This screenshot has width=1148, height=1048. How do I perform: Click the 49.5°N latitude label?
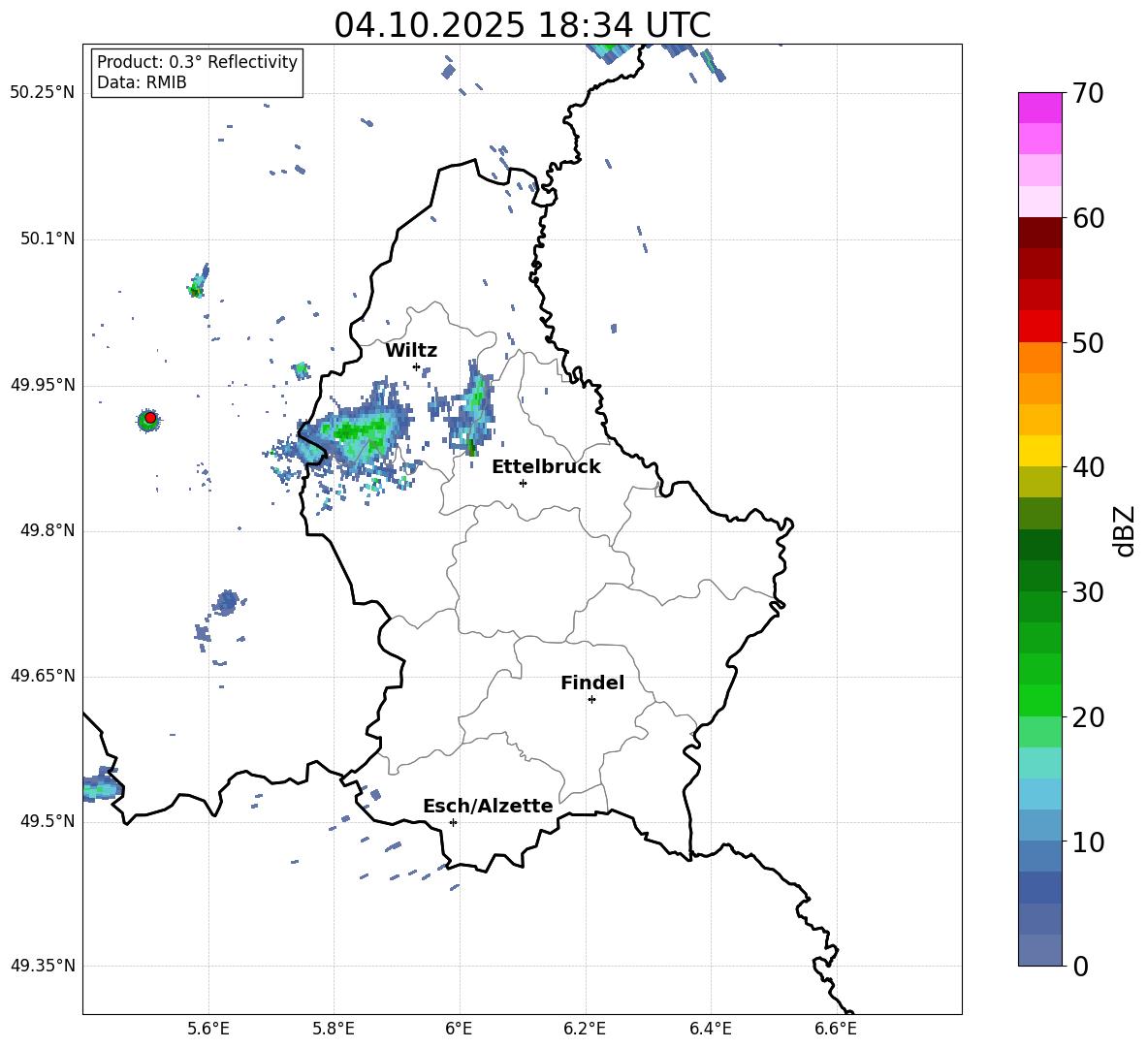coord(48,821)
